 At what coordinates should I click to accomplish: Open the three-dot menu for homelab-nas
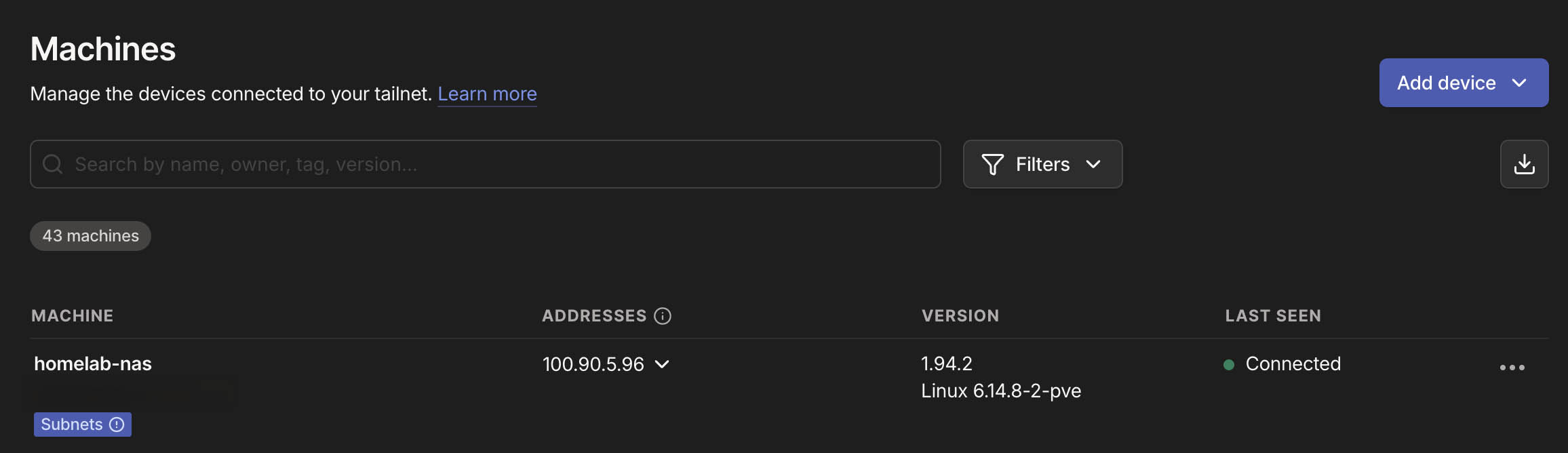[x=1512, y=368]
